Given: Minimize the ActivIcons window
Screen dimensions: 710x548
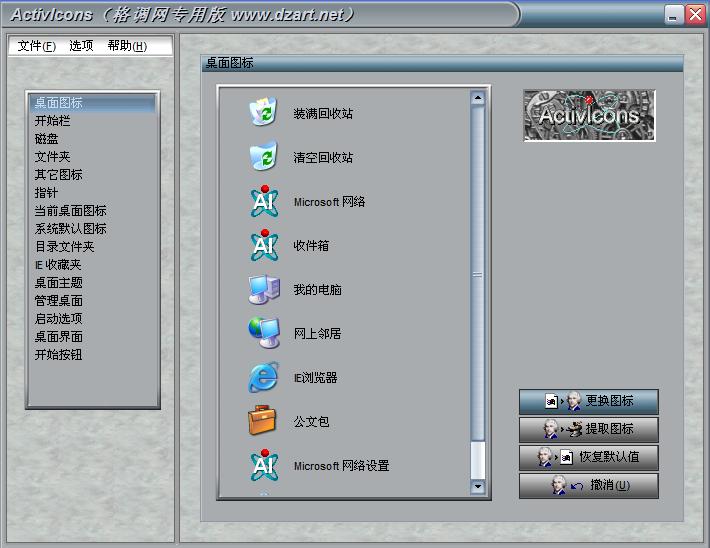Looking at the screenshot, I should (673, 14).
